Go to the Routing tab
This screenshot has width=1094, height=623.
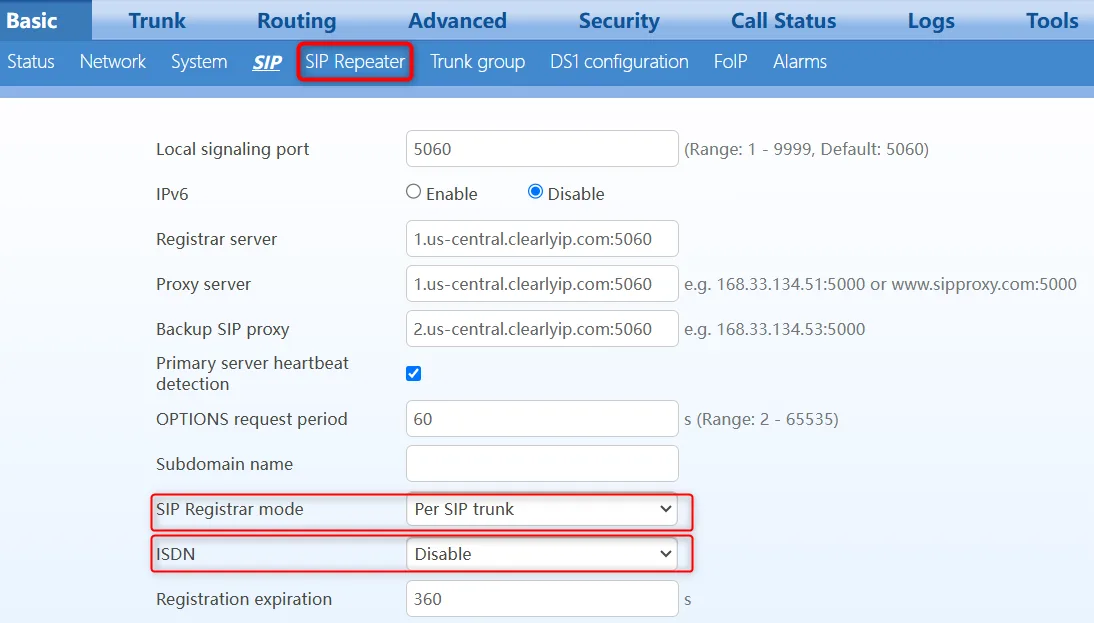click(x=297, y=20)
